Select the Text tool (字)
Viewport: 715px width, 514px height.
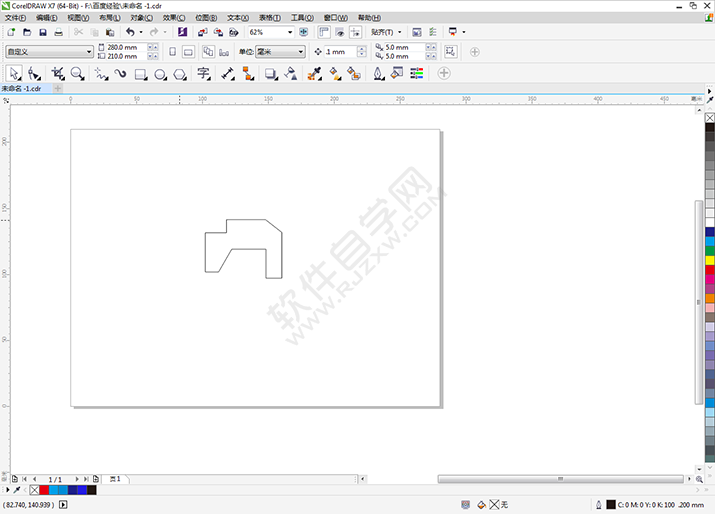coord(203,73)
